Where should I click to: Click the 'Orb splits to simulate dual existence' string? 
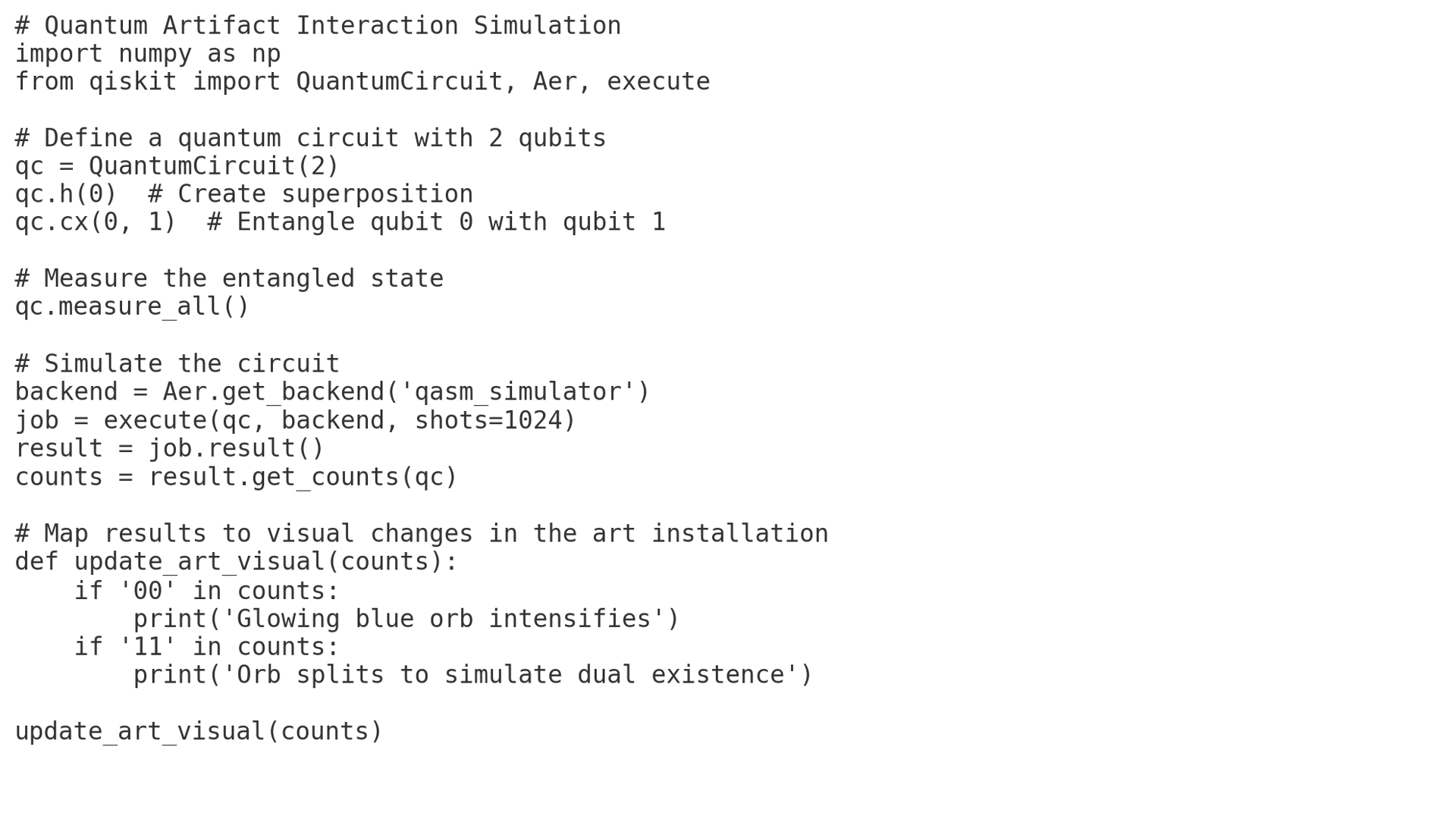[510, 676]
